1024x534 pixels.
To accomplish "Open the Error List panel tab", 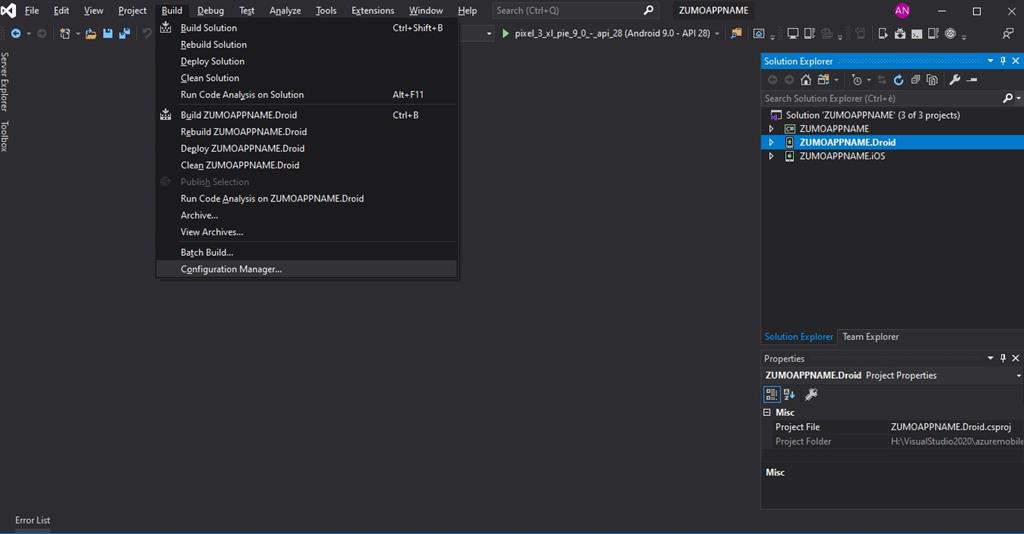I will [33, 520].
